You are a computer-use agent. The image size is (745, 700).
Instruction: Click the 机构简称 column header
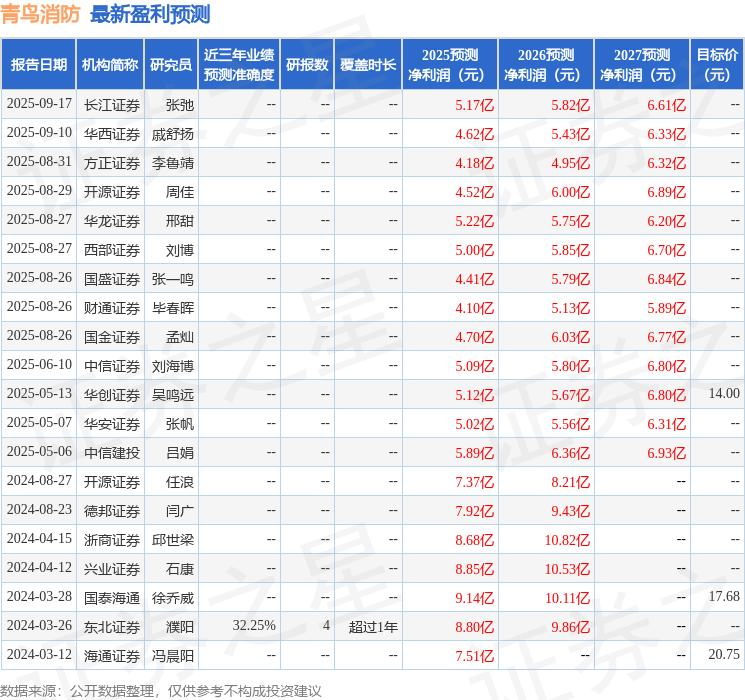(110, 65)
